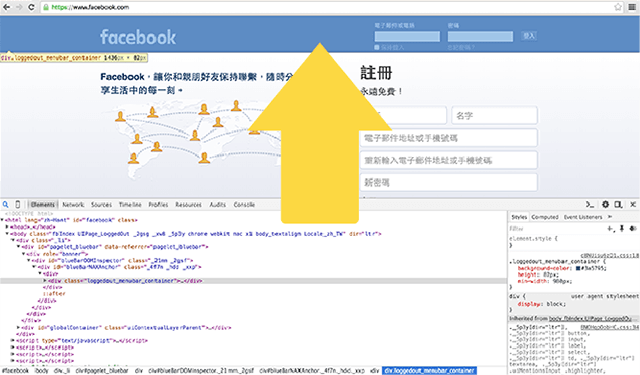Click the 新密碼 new password field

(449, 182)
